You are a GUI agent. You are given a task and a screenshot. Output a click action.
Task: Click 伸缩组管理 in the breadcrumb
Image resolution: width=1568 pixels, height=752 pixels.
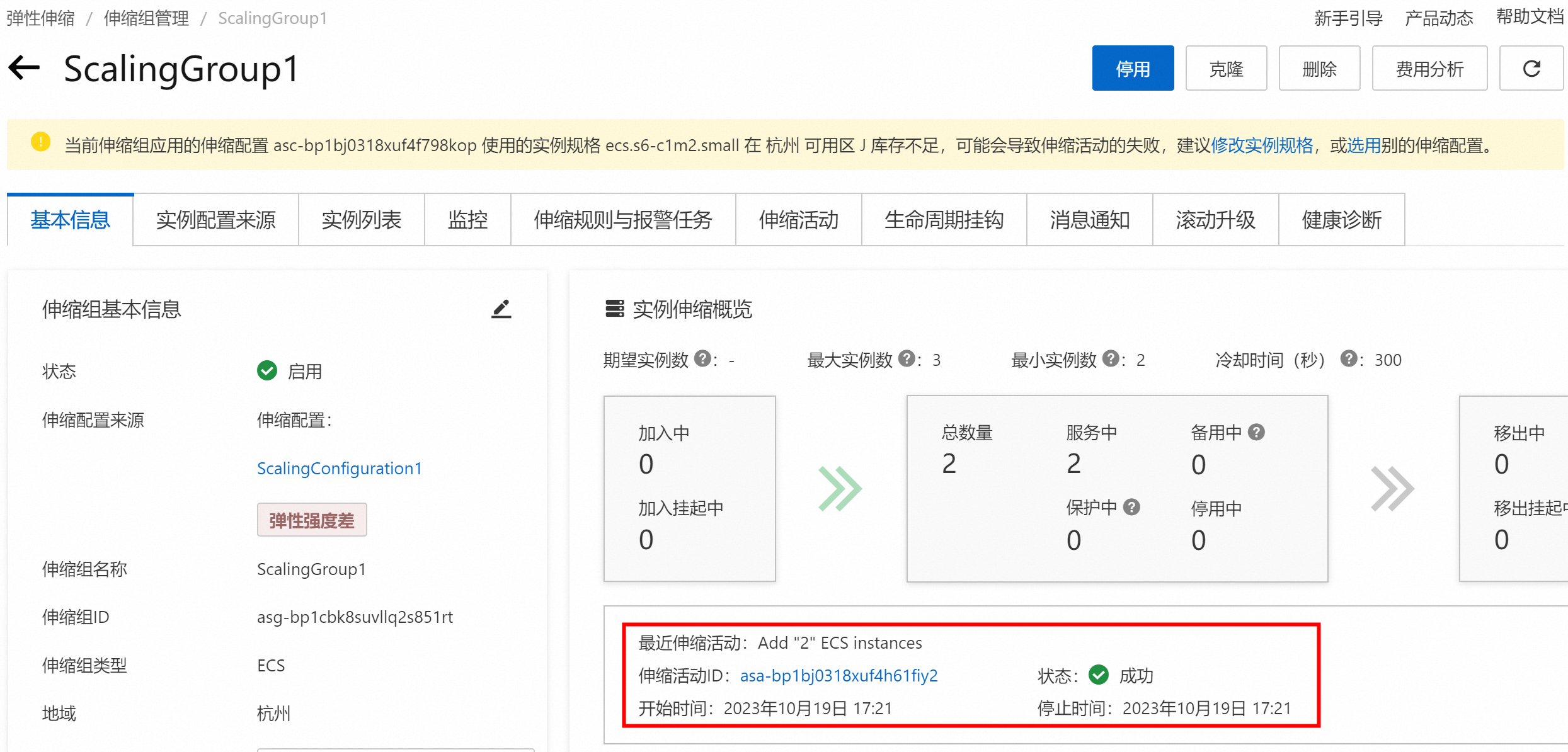146,18
